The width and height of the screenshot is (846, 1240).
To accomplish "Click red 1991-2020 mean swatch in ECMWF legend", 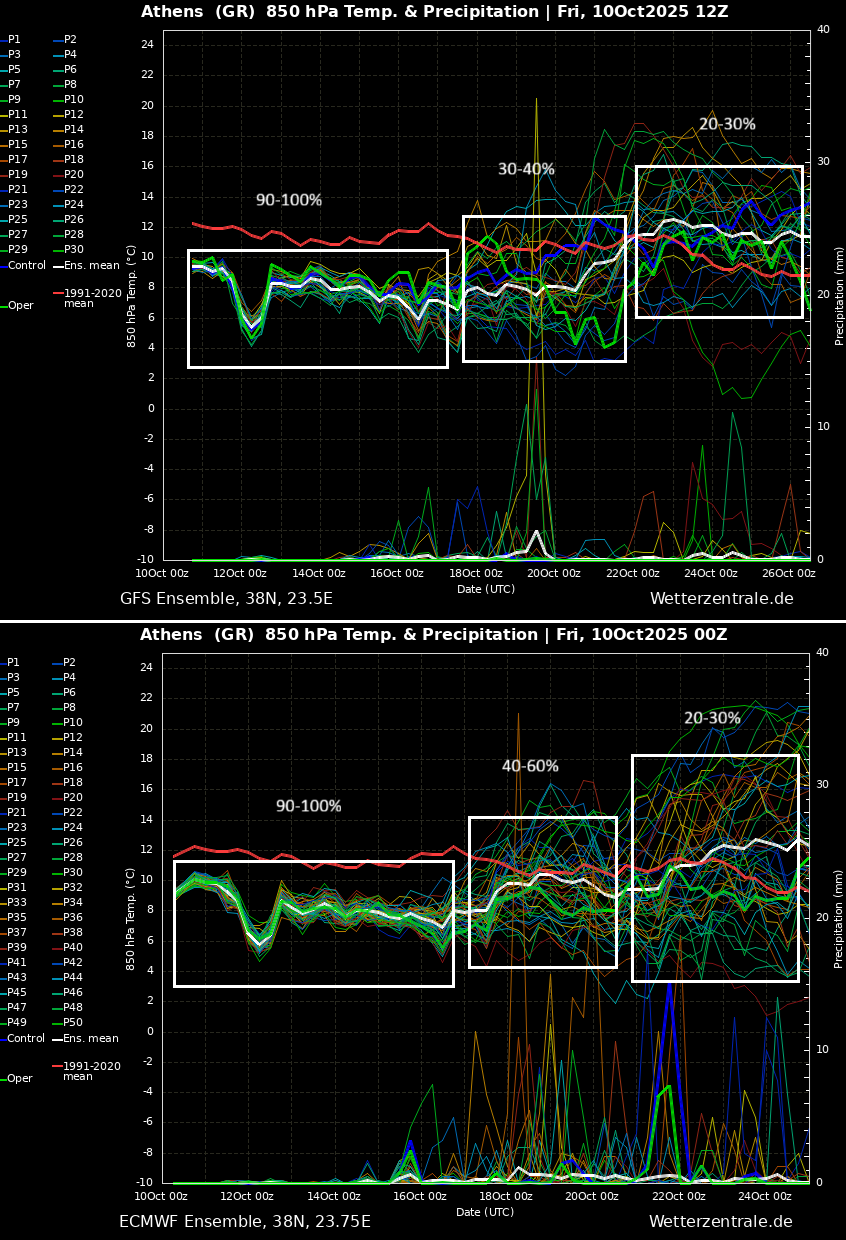I will pyautogui.click(x=57, y=1067).
